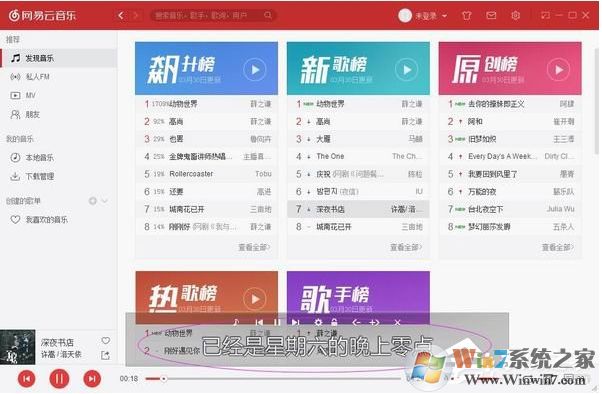
Task: Select 台北夜空下 by Julia Wu
Action: (x=510, y=209)
